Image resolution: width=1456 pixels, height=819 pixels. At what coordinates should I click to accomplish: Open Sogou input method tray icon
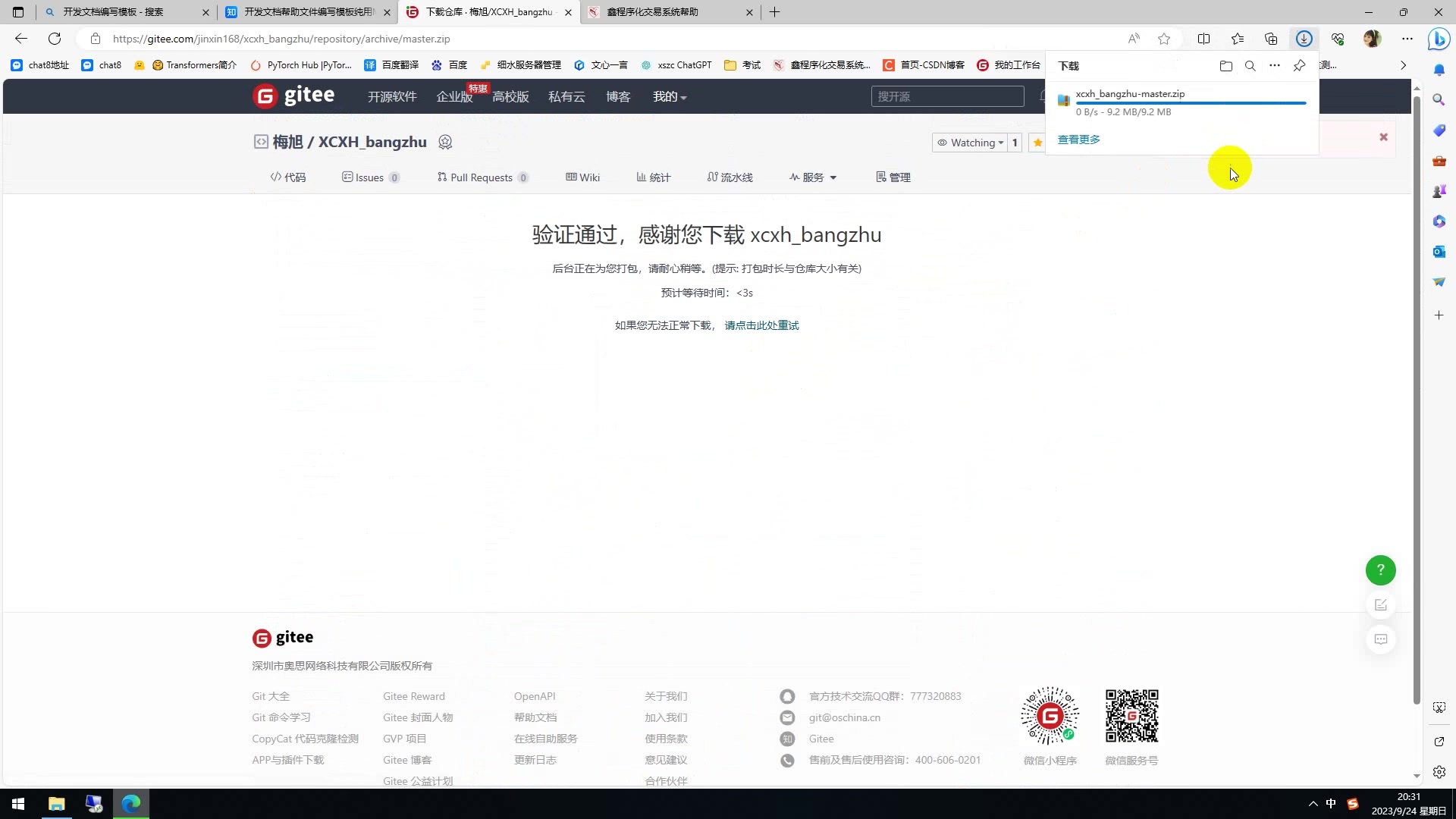(1353, 804)
